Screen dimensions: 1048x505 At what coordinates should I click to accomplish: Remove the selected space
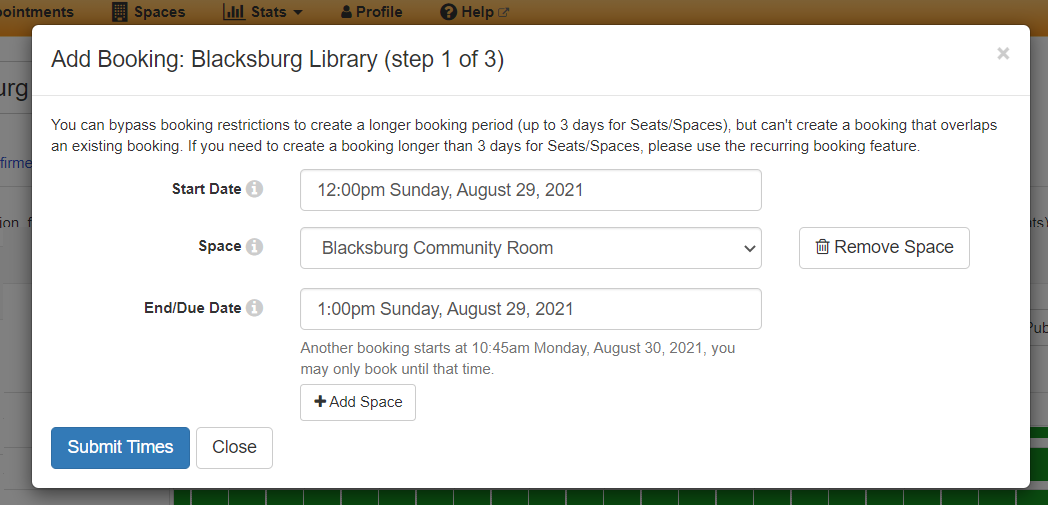(x=884, y=248)
